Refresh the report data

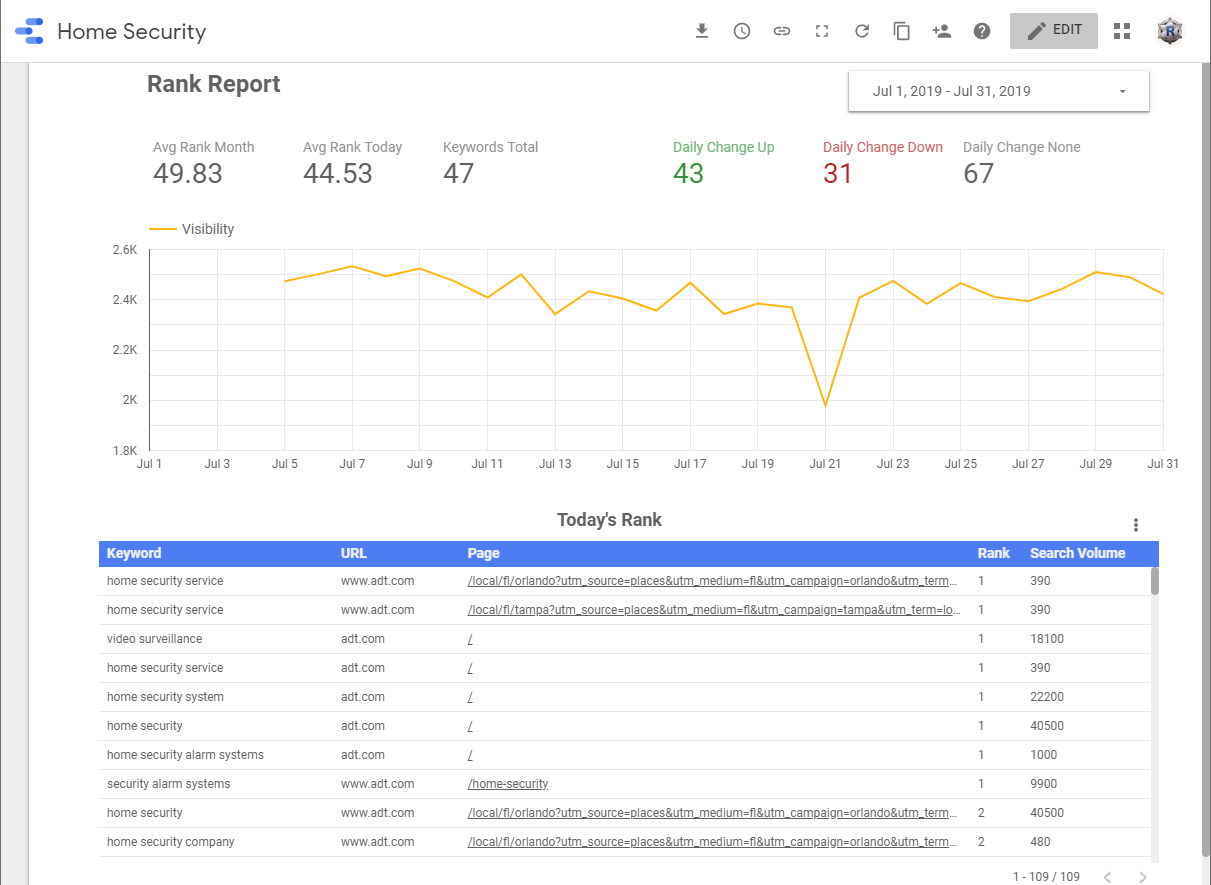coord(862,31)
